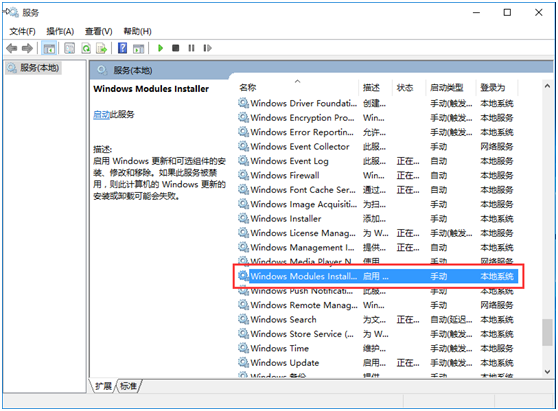Screen dimensions: 558x411
Task: Toggle the action pane toolbar icon
Action: click(x=138, y=48)
